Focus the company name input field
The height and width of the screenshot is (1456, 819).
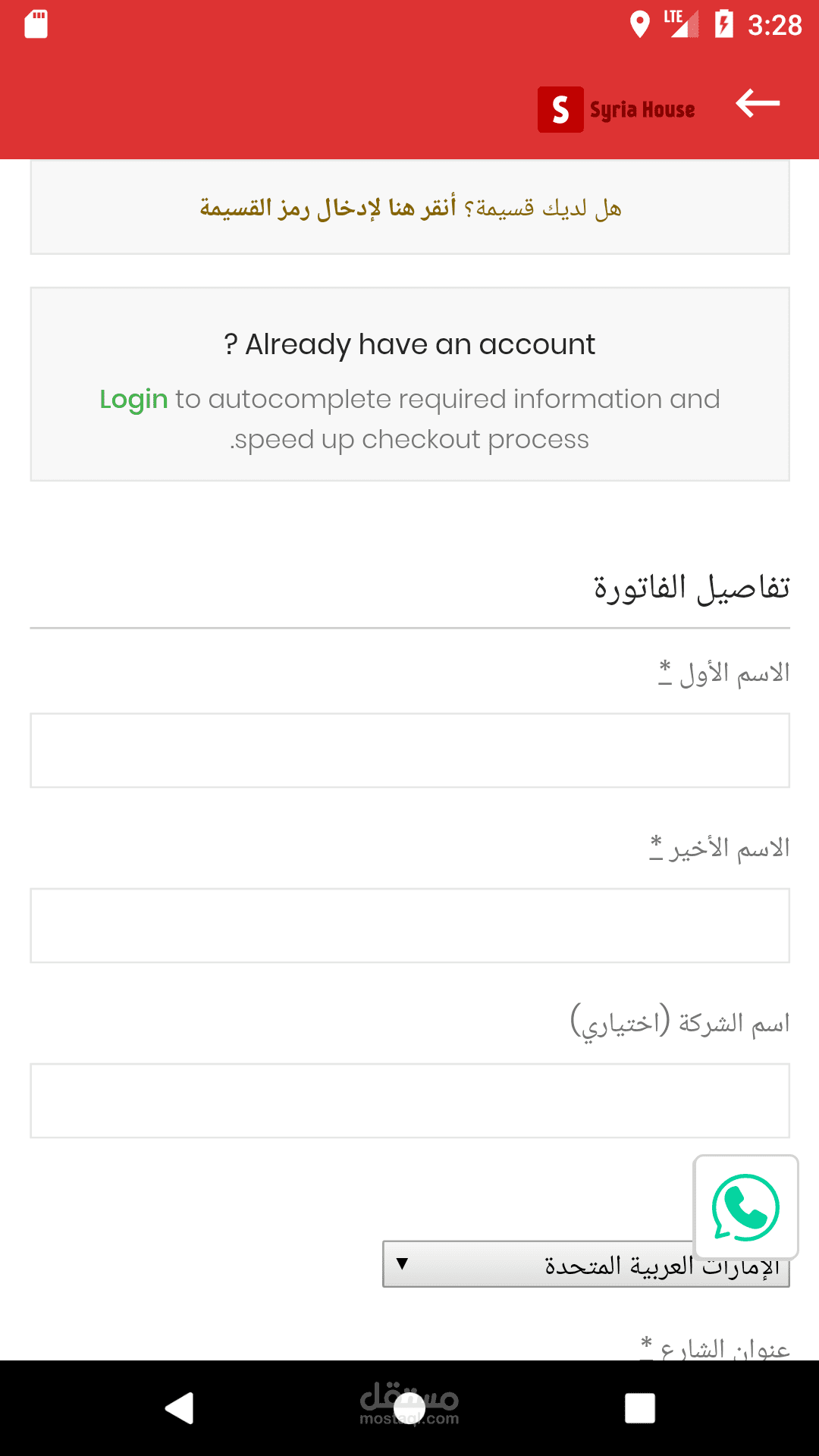pyautogui.click(x=409, y=1100)
